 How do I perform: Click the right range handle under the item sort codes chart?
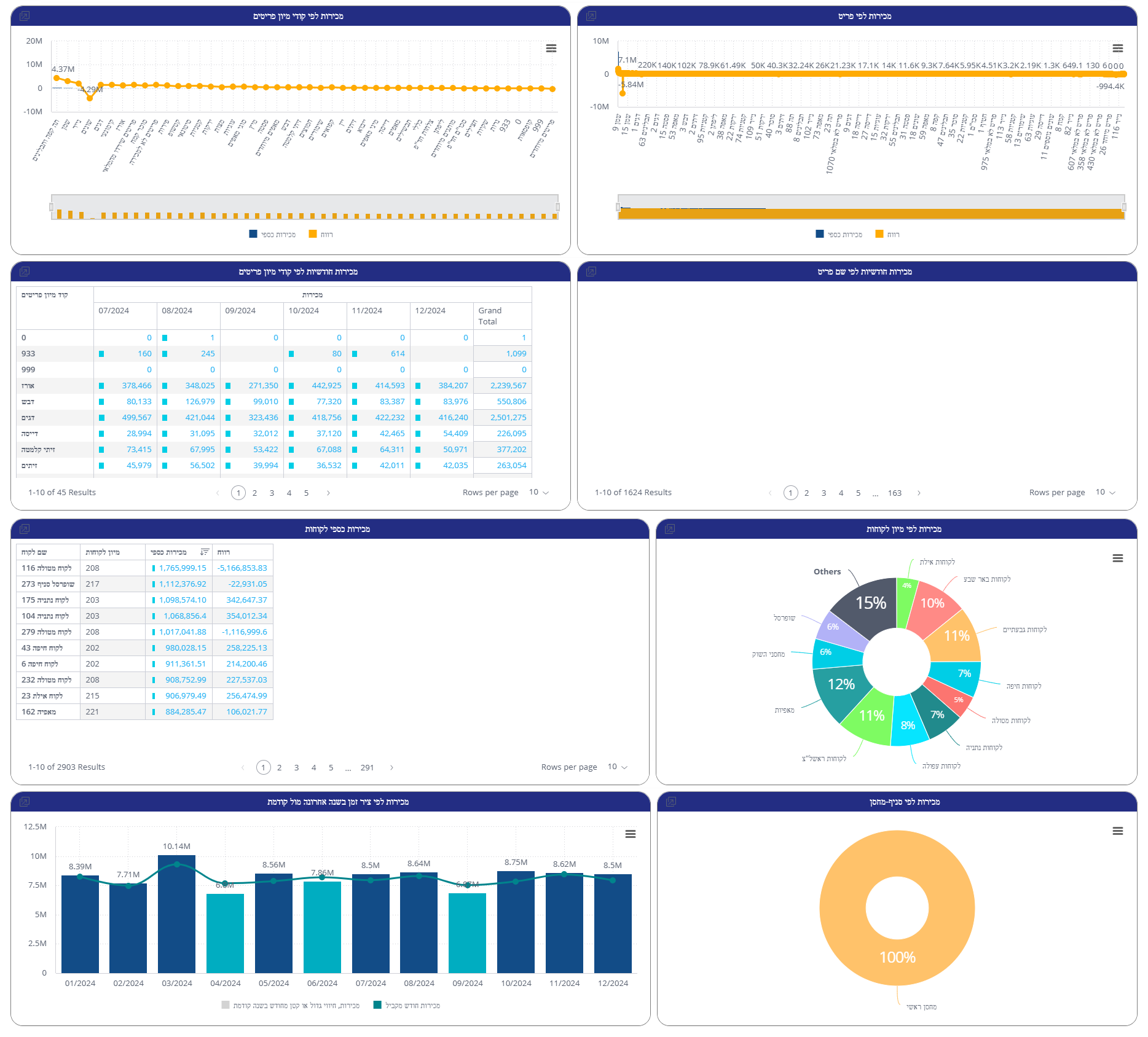pos(557,207)
